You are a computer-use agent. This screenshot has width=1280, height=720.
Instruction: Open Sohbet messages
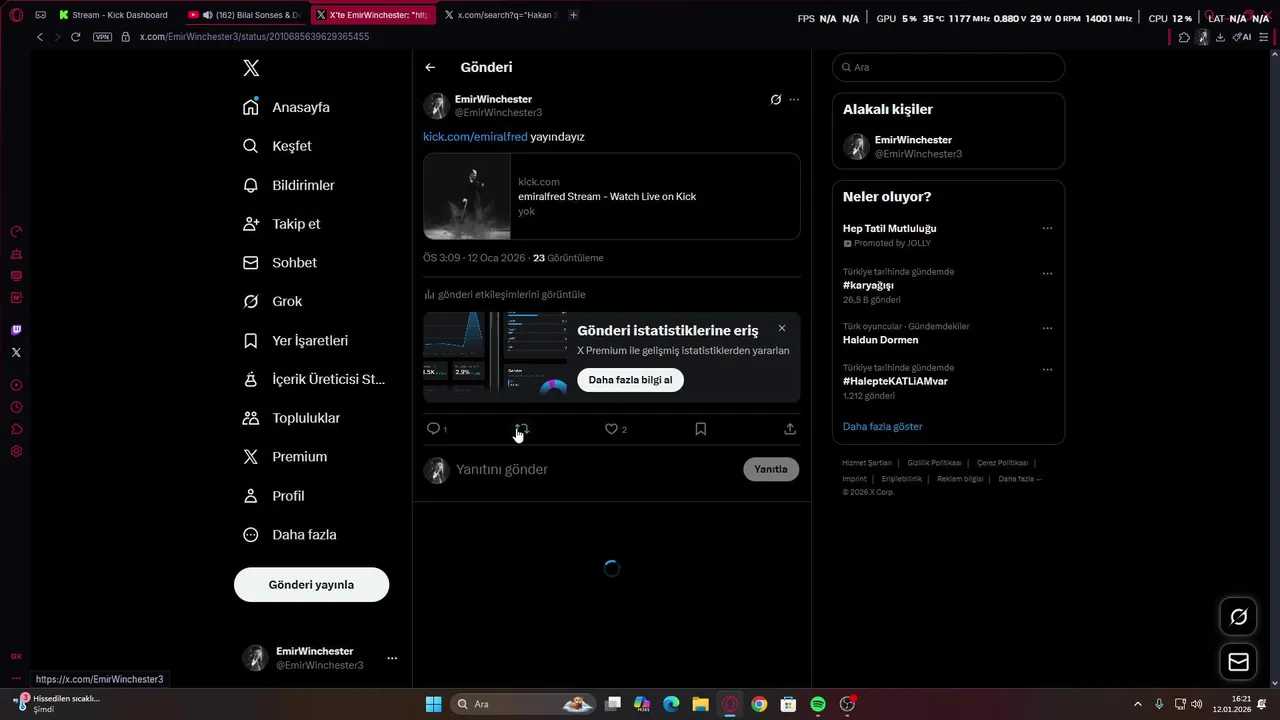[280, 262]
